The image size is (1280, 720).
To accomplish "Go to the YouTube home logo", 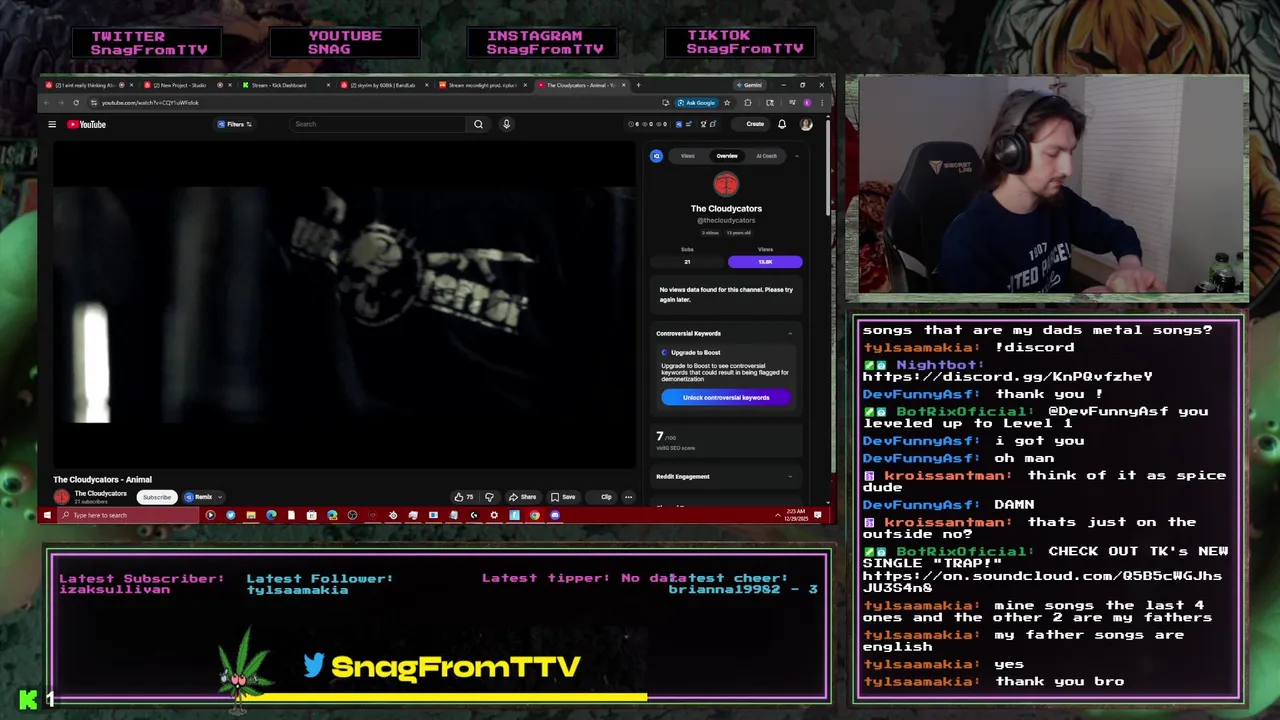I will pyautogui.click(x=87, y=124).
